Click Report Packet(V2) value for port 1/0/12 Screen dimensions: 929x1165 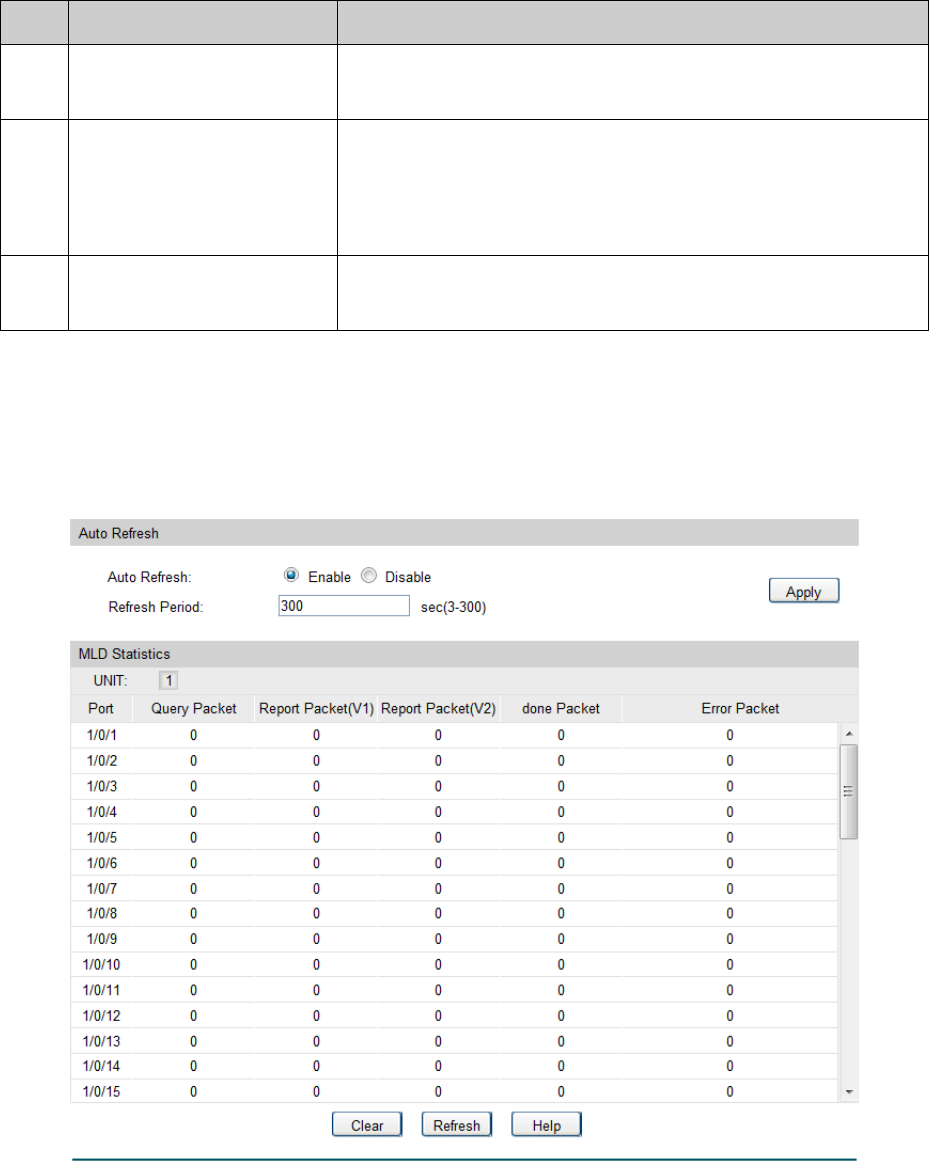(438, 1016)
